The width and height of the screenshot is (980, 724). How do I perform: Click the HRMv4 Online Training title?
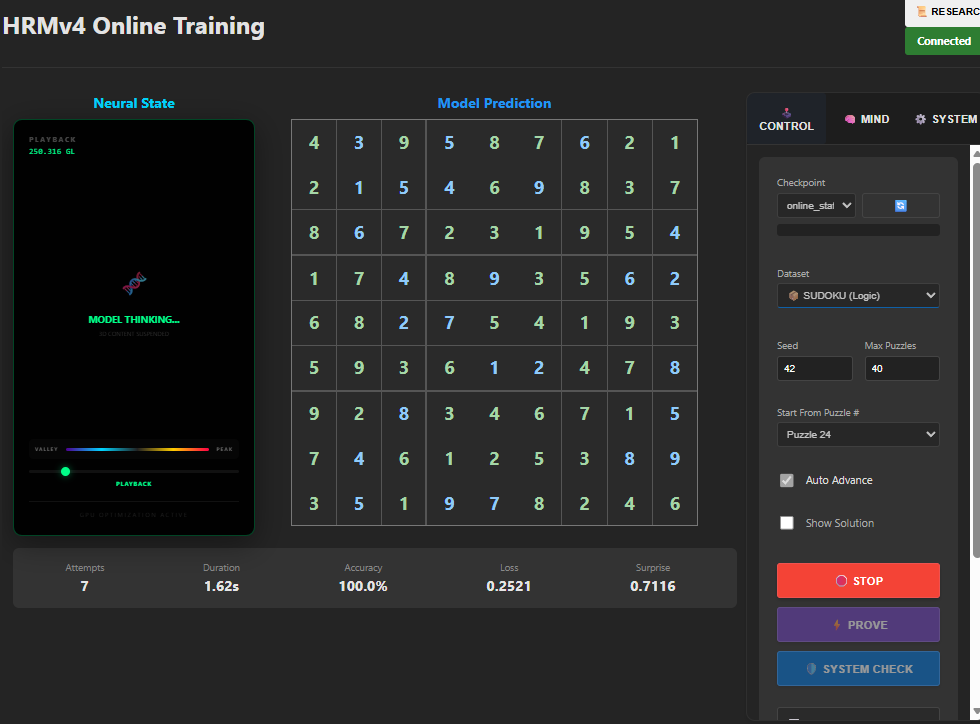[134, 26]
